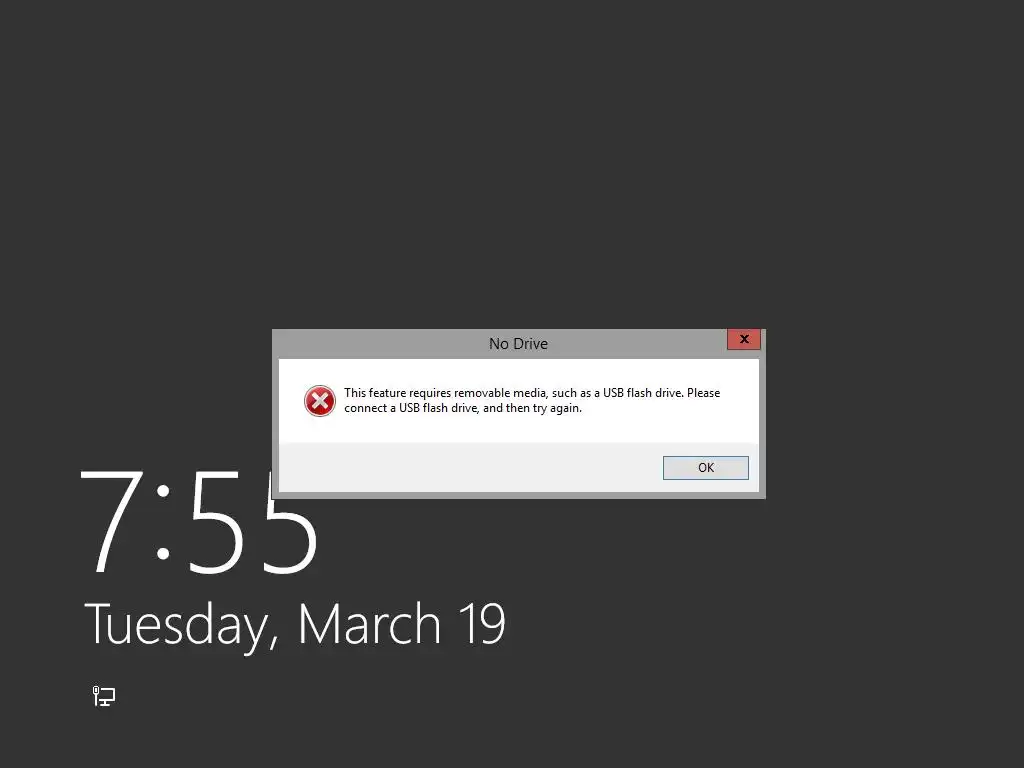Viewport: 1024px width, 768px height.
Task: Click the colon in the 7:55 clock
Action: (163, 521)
